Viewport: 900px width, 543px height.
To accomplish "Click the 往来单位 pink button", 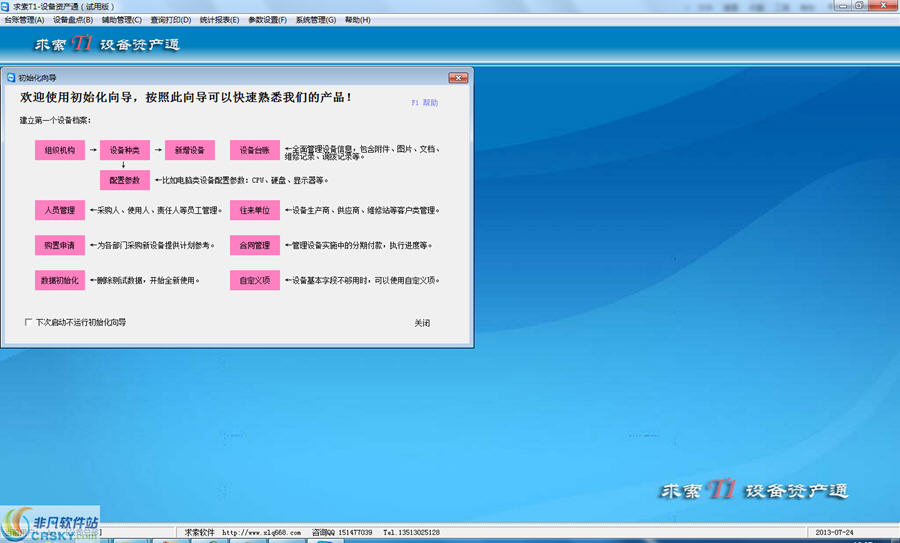I will [x=255, y=210].
